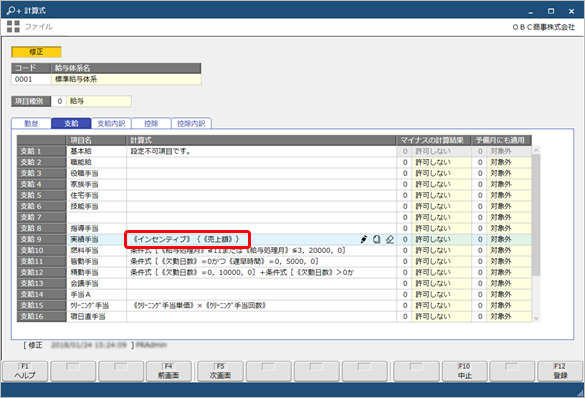Click the 予備月にも適用 code 0 in 支給 6 row
The height and width of the screenshot is (398, 585).
click(479, 206)
